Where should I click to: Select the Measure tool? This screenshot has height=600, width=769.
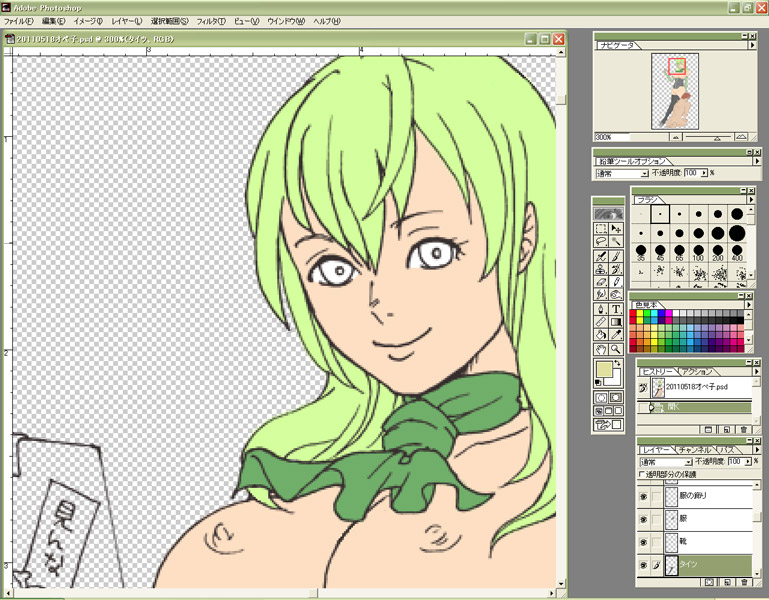601,322
